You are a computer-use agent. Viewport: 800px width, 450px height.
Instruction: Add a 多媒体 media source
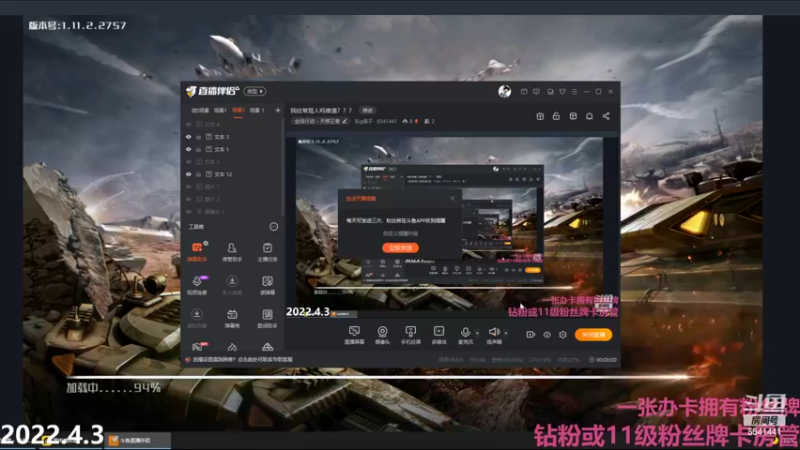point(439,335)
